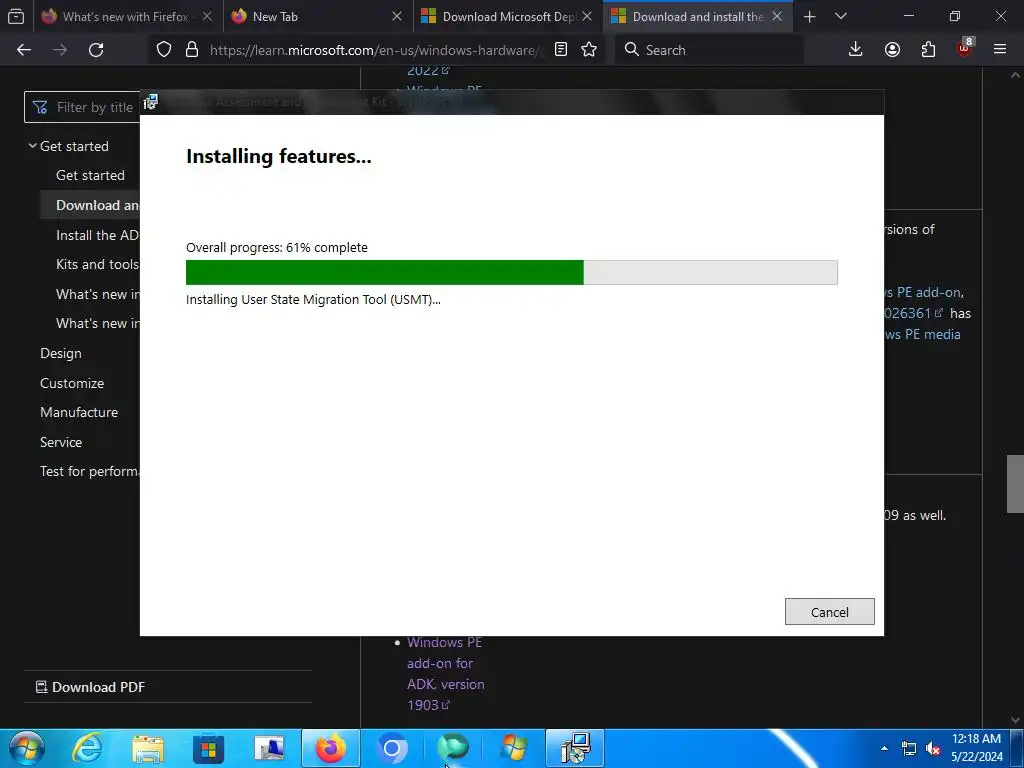Switch to Download Microsoft Deployment tab
Viewport: 1024px width, 768px height.
click(507, 16)
